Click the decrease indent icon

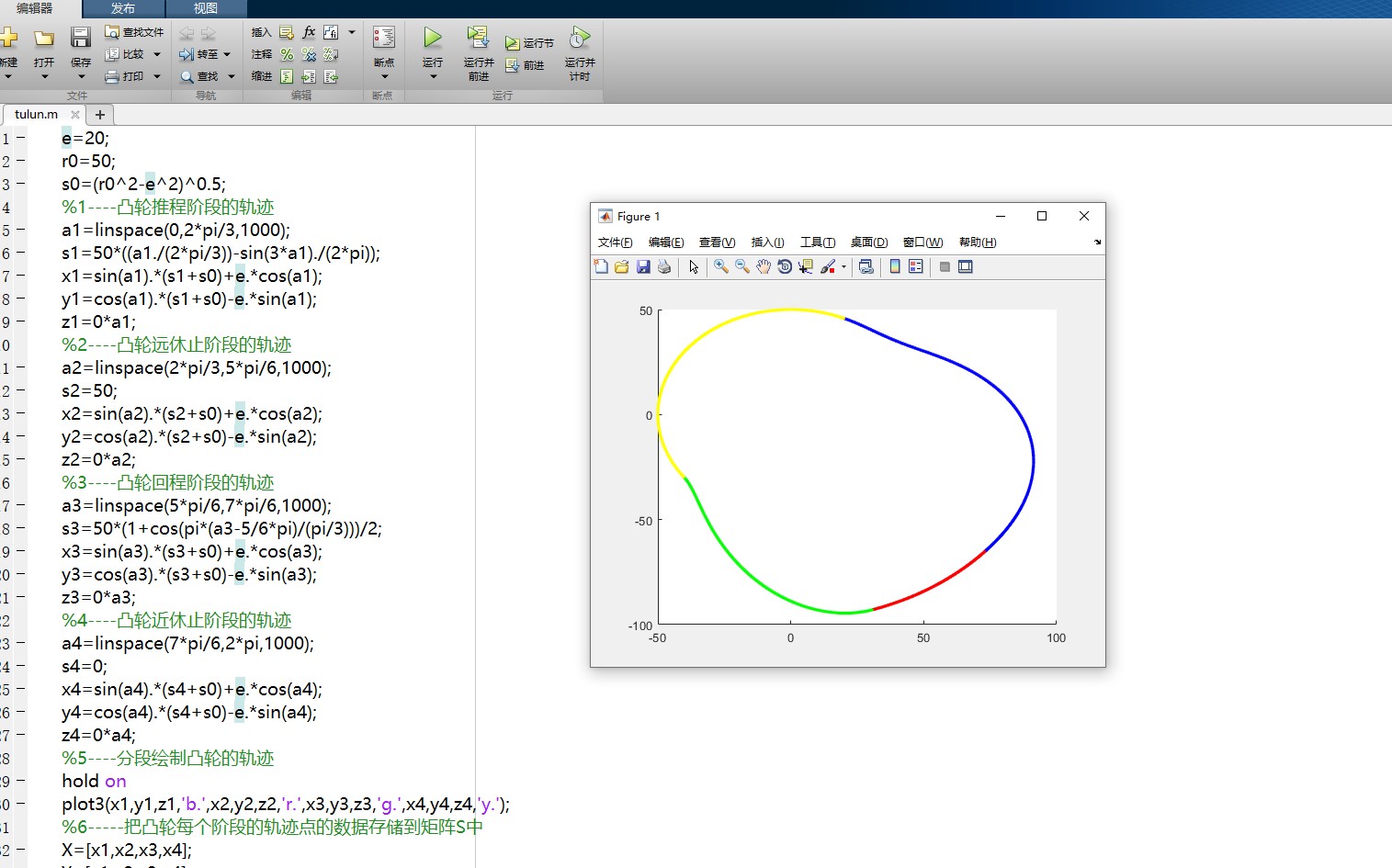click(331, 76)
